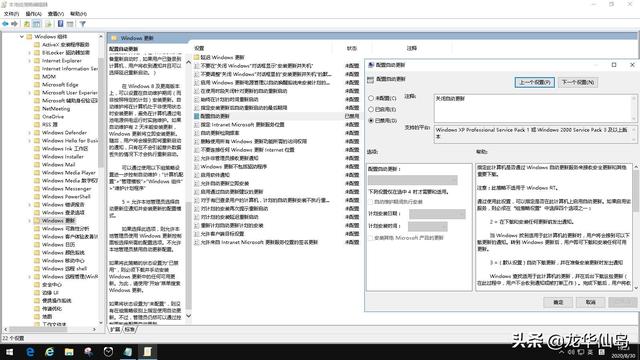This screenshot has height=360, width=640.
Task: Switch to the 扩展 tab
Action: 115,329
